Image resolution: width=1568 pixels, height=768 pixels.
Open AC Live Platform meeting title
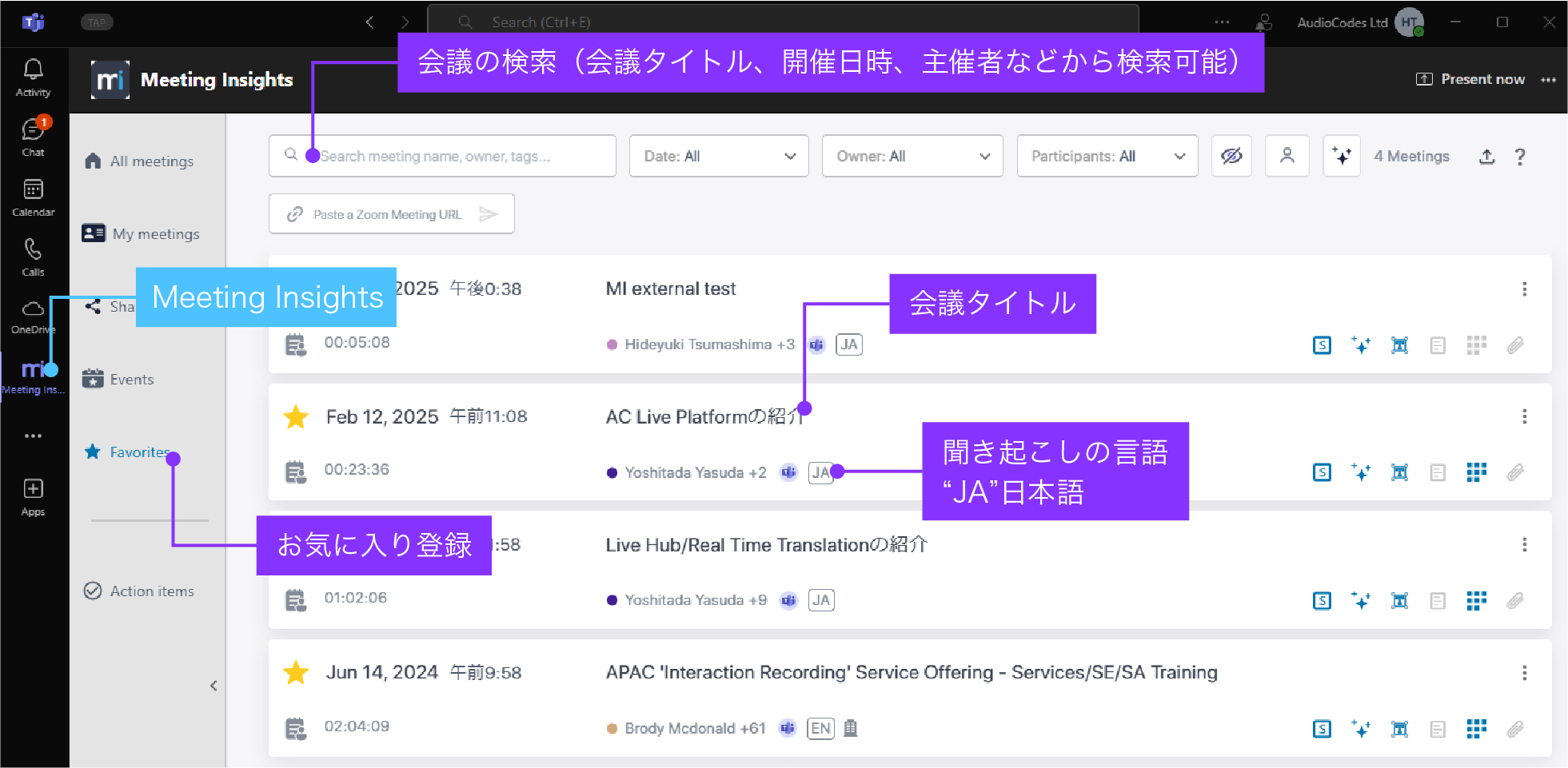pyautogui.click(x=704, y=416)
